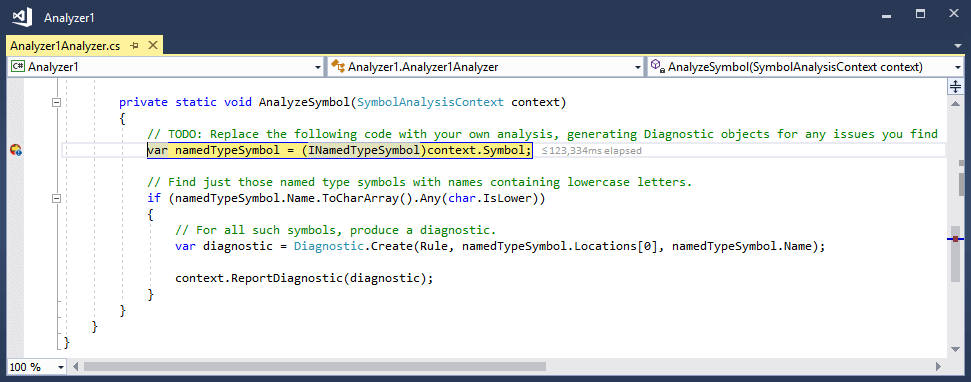971x382 pixels.
Task: Click the breakpoint marker in the scrollbar
Action: click(x=956, y=238)
